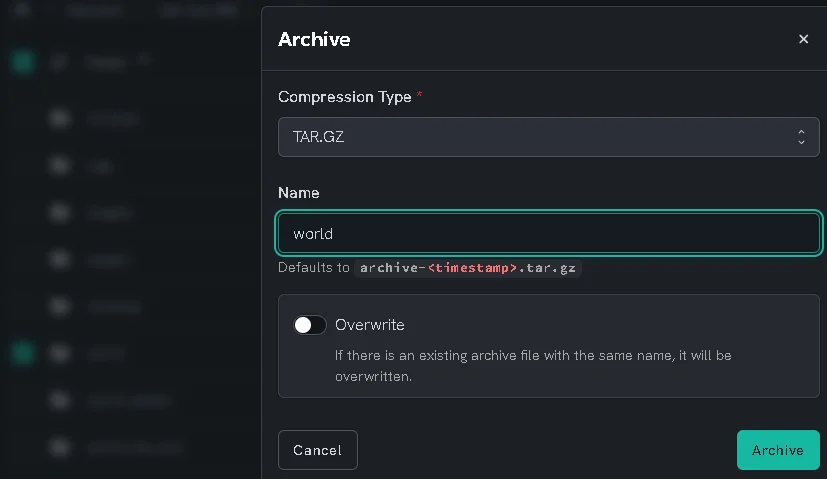
Task: Enable the Overwrite toggle
Action: tap(310, 325)
